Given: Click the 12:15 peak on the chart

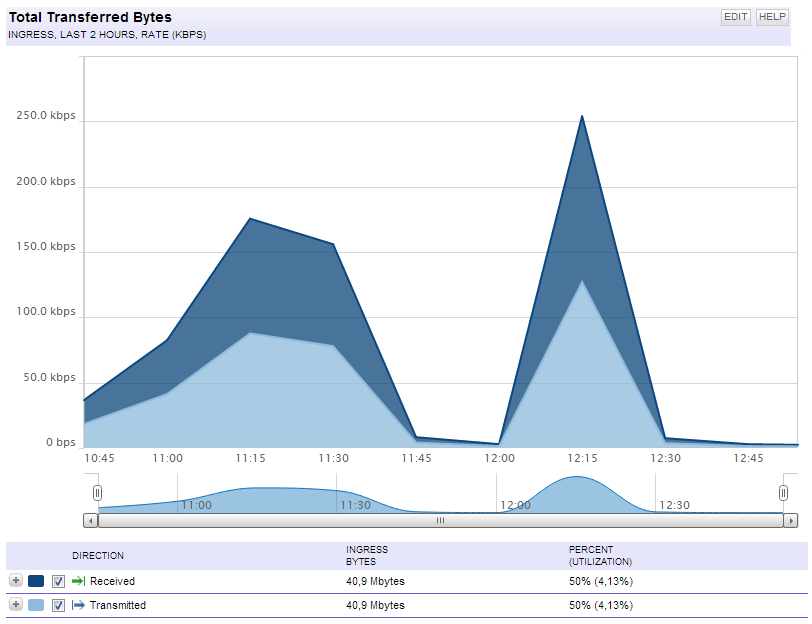Looking at the screenshot, I should point(582,116).
